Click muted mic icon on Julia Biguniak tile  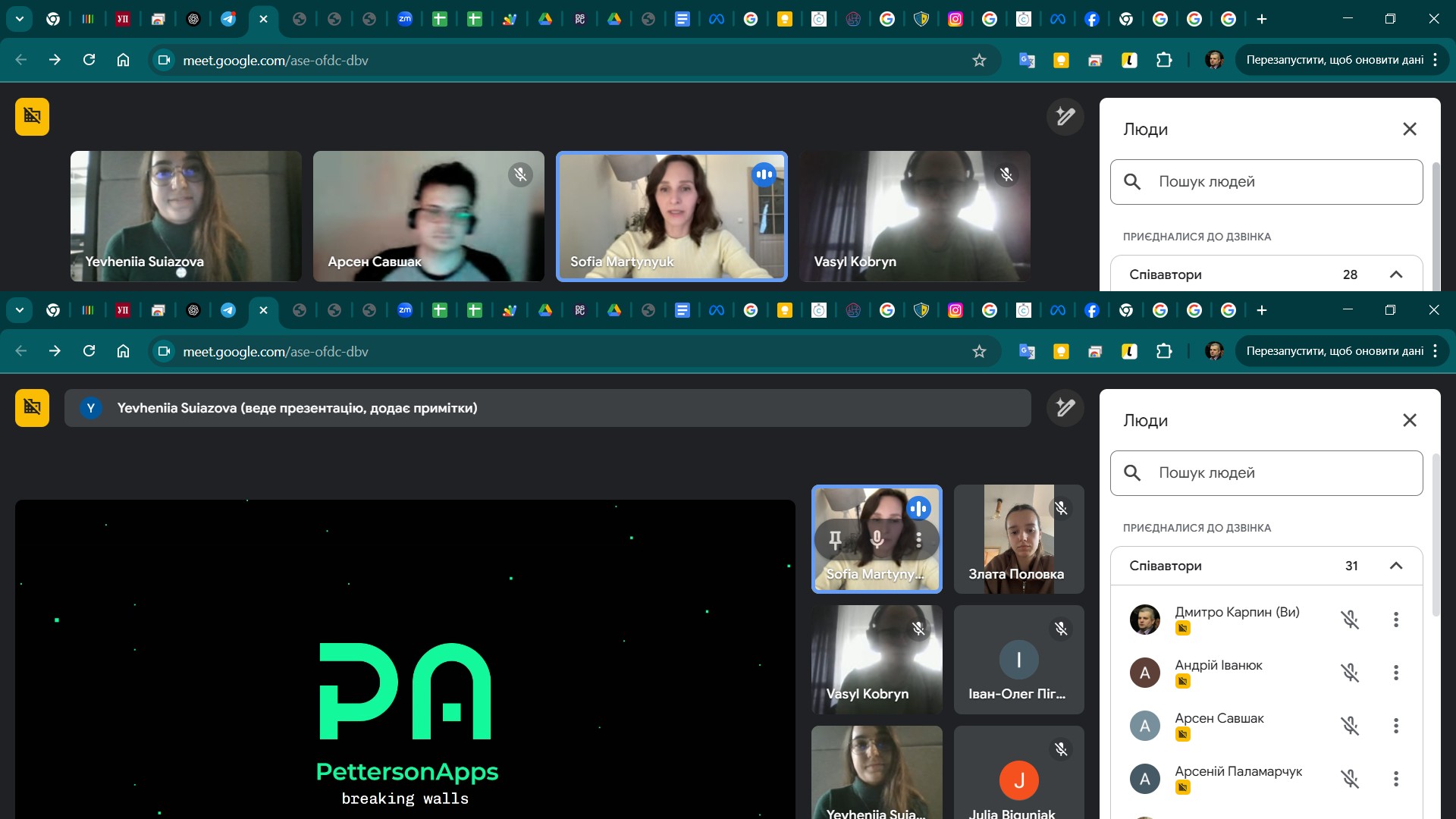1061,750
